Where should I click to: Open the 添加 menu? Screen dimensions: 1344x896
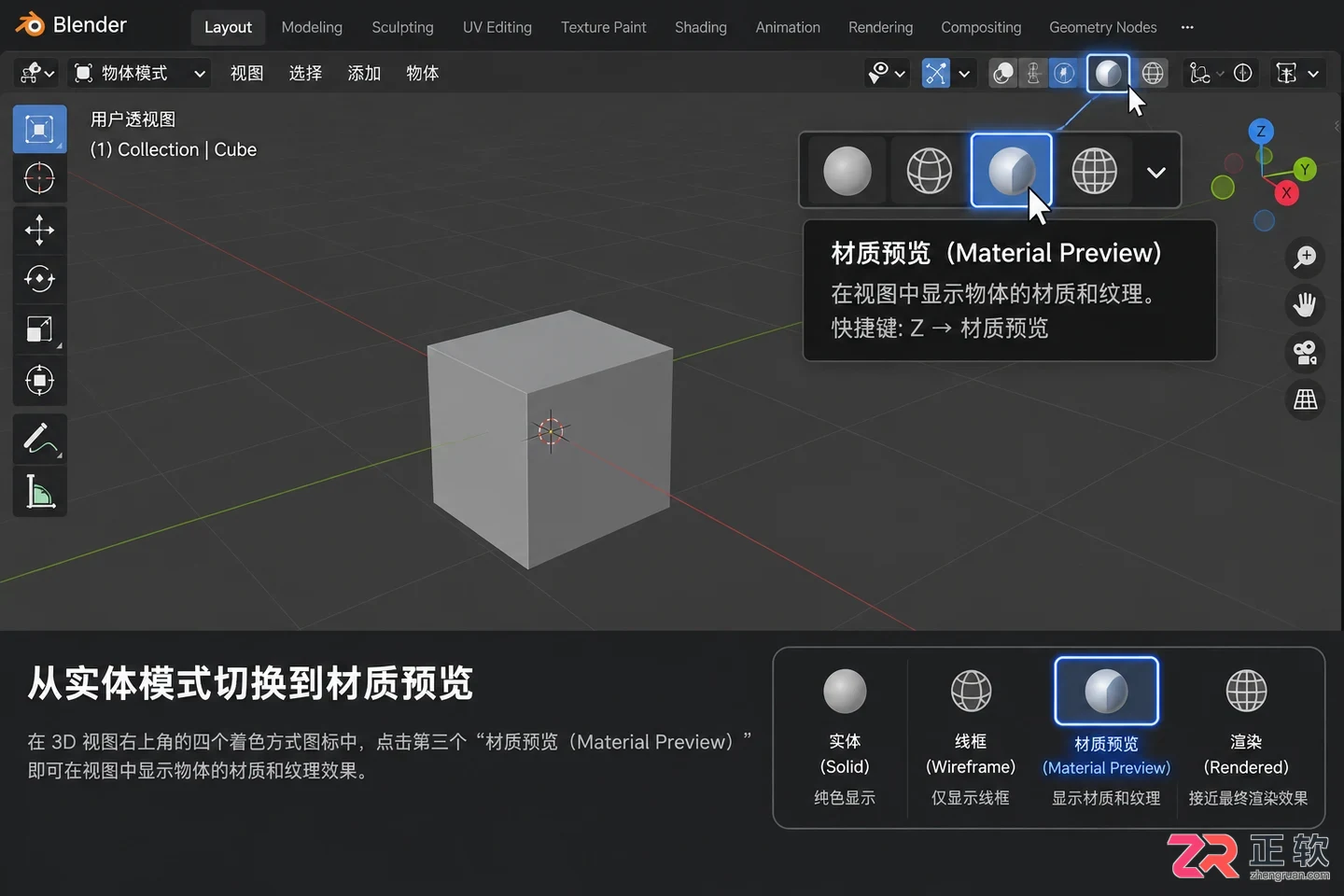pyautogui.click(x=364, y=73)
